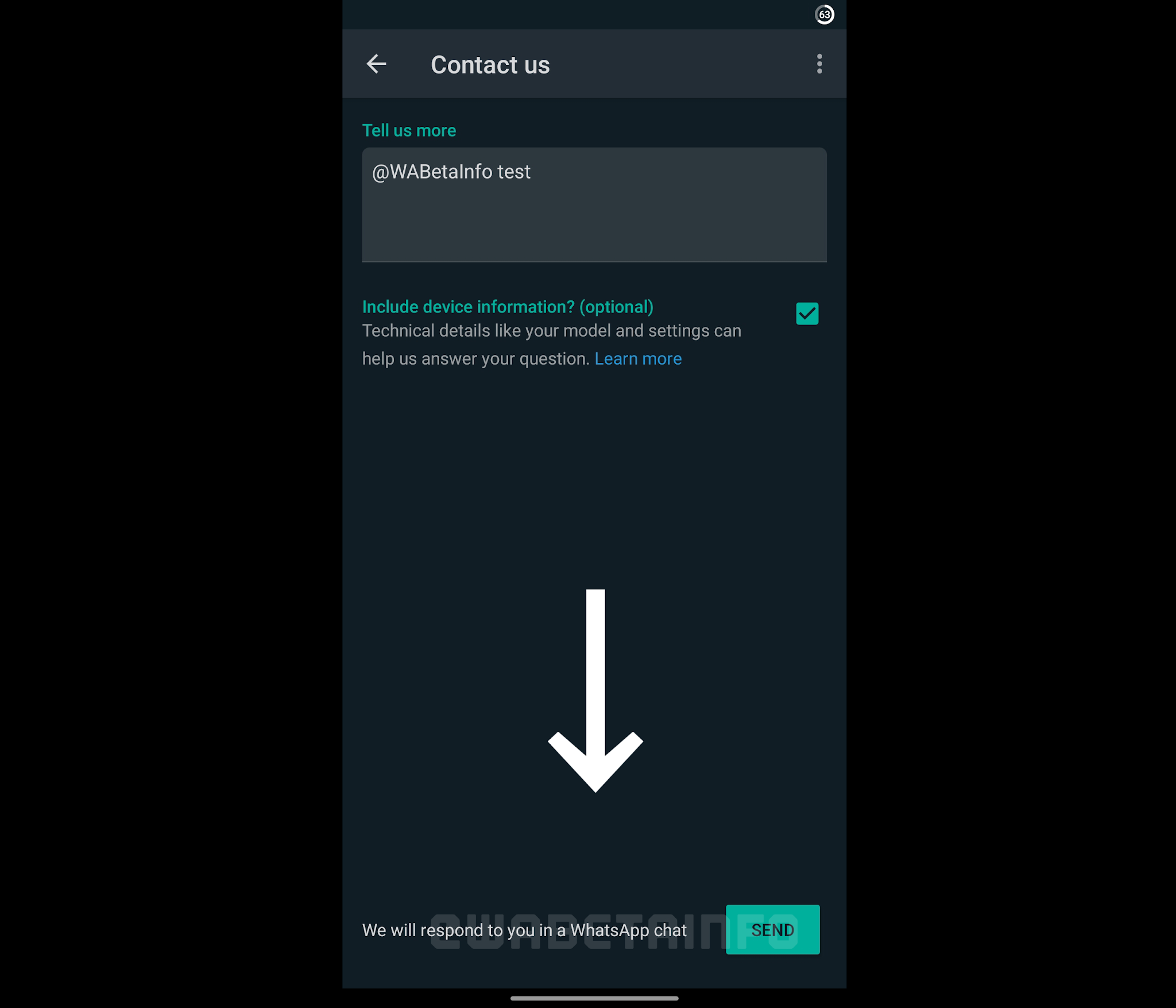Select the Include device information? (optional) label
Viewport: 1176px width, 1008px height.
pyautogui.click(x=508, y=307)
